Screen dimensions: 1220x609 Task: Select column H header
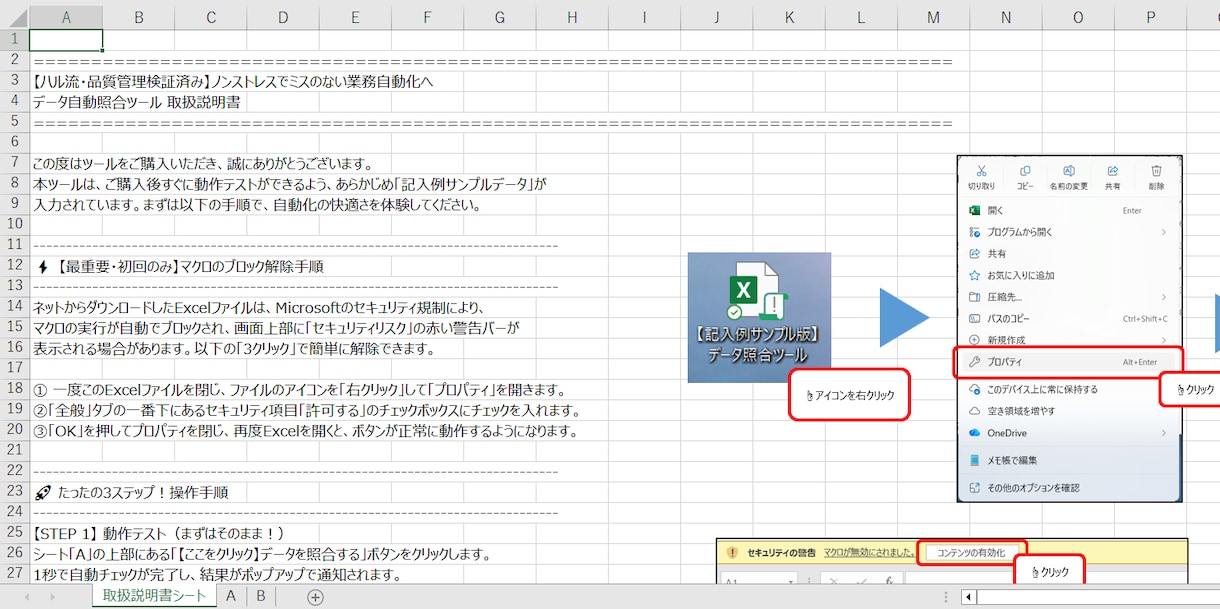(572, 17)
